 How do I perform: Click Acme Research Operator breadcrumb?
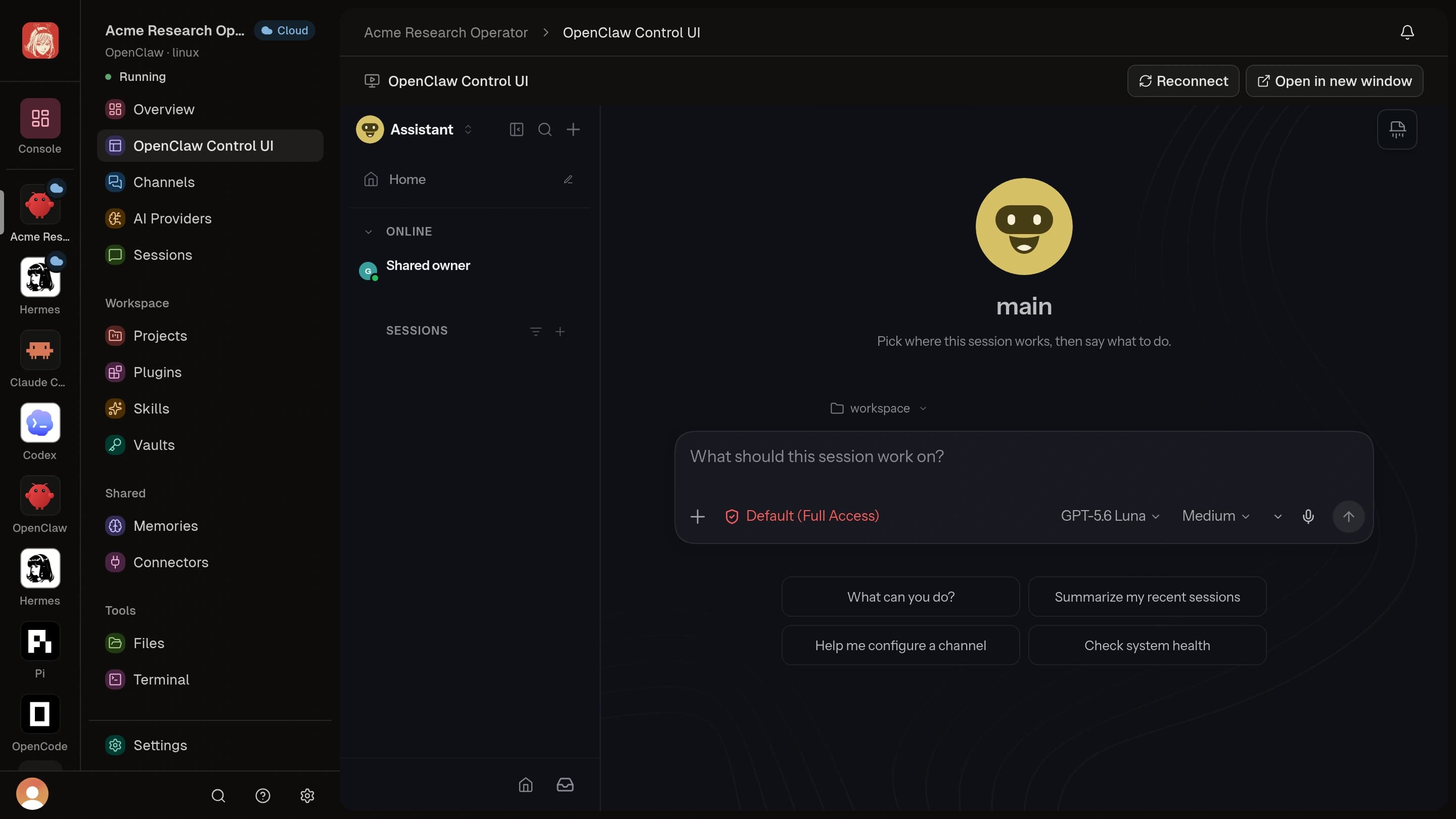tap(445, 32)
